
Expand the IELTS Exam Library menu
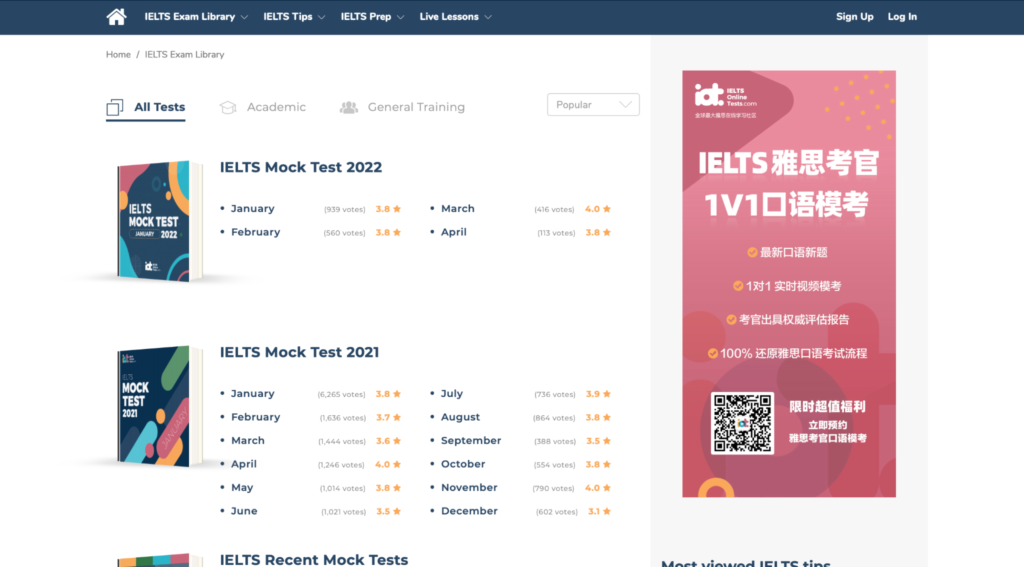point(195,17)
